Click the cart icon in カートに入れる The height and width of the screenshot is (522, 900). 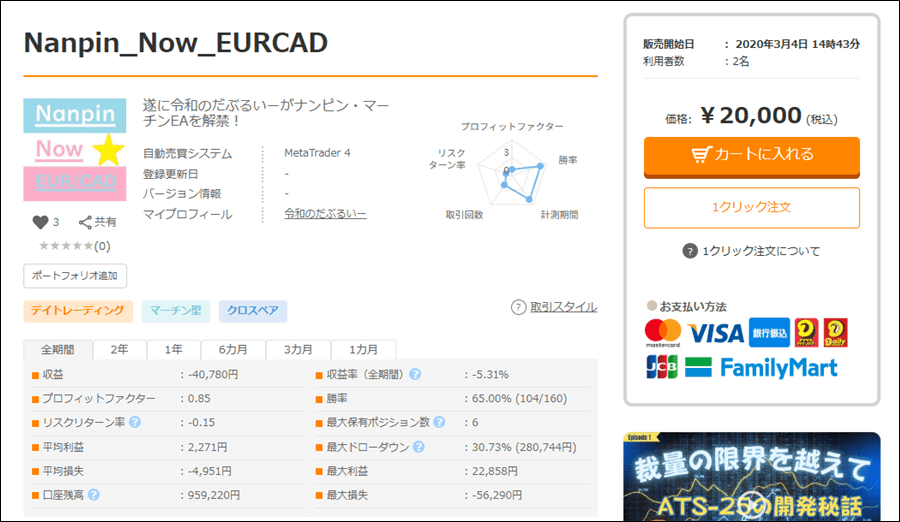click(x=701, y=154)
